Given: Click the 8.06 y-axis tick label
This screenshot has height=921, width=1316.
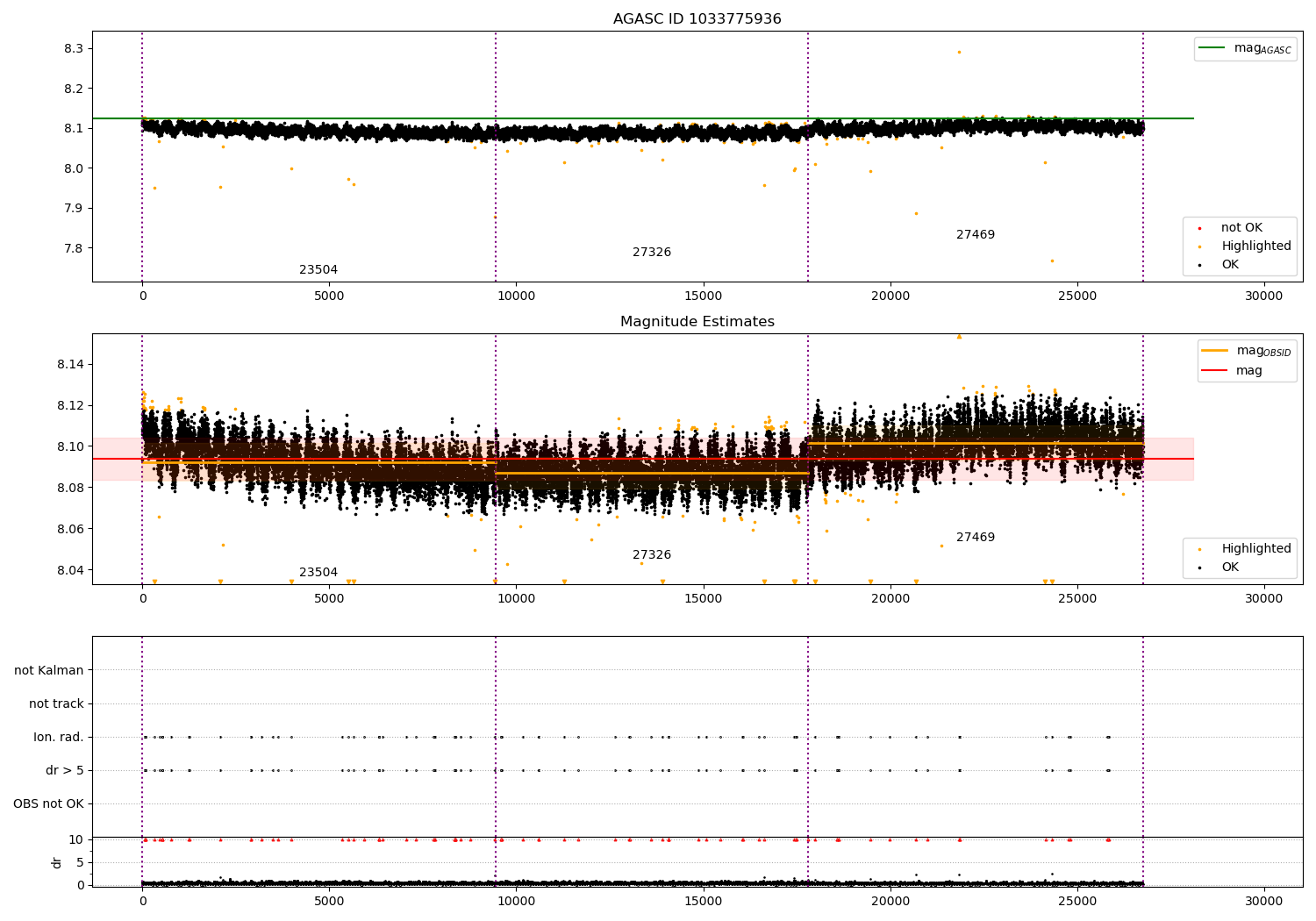Looking at the screenshot, I should (70, 529).
